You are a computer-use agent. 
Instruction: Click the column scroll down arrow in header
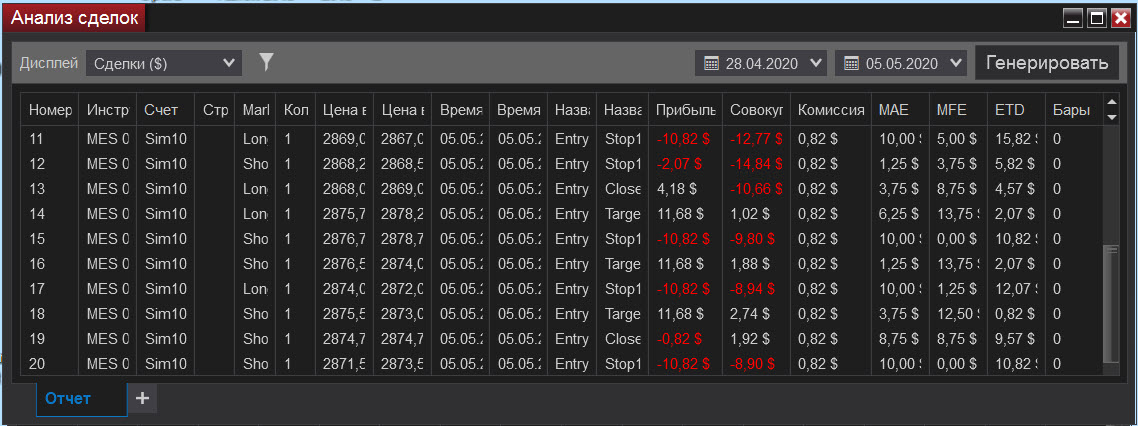click(1110, 117)
